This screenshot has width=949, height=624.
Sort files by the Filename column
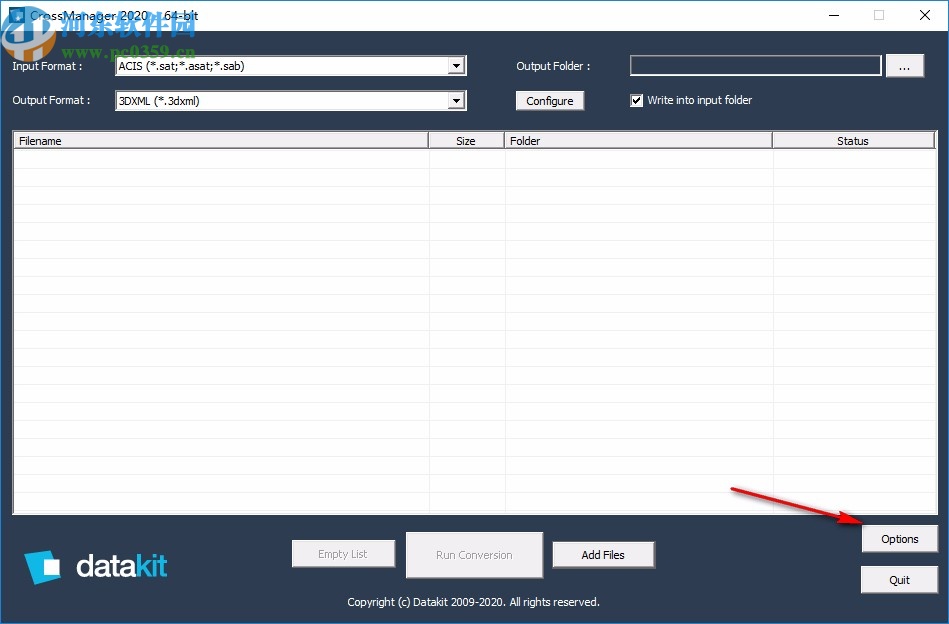219,140
